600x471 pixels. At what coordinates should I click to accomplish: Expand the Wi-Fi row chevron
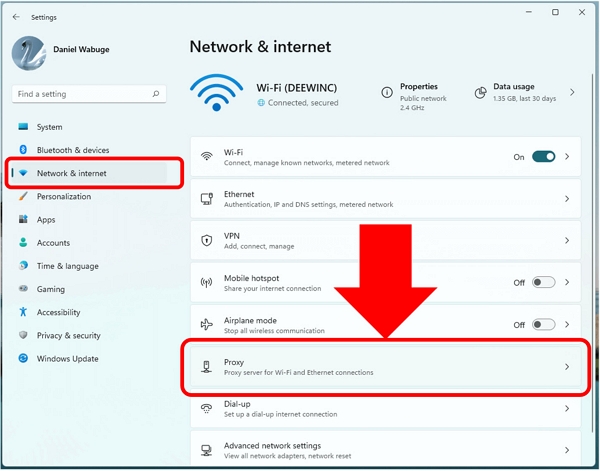567,156
